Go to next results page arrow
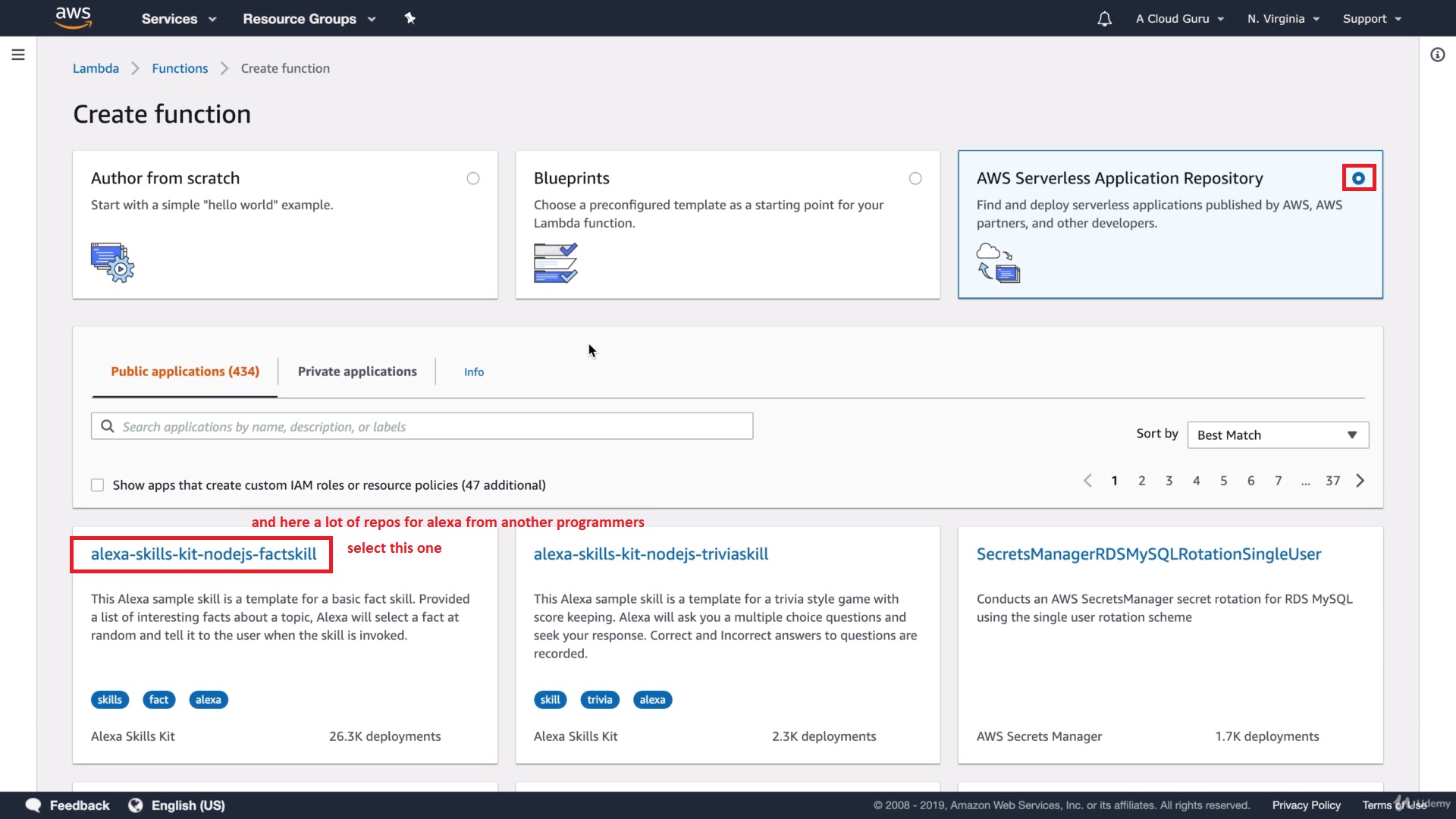The image size is (1456, 819). click(1360, 481)
